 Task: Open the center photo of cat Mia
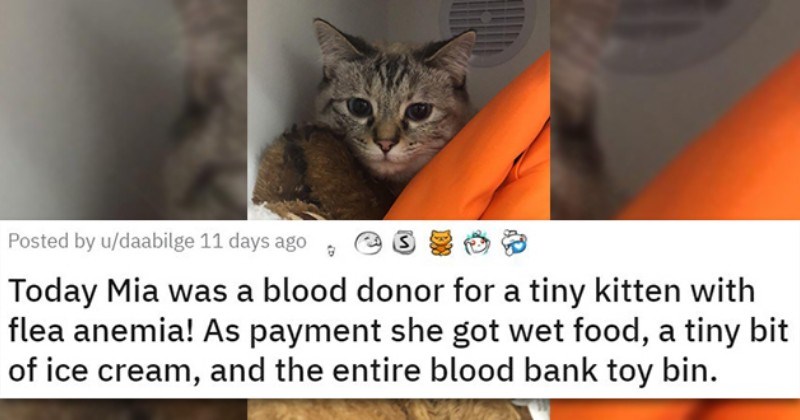point(398,110)
